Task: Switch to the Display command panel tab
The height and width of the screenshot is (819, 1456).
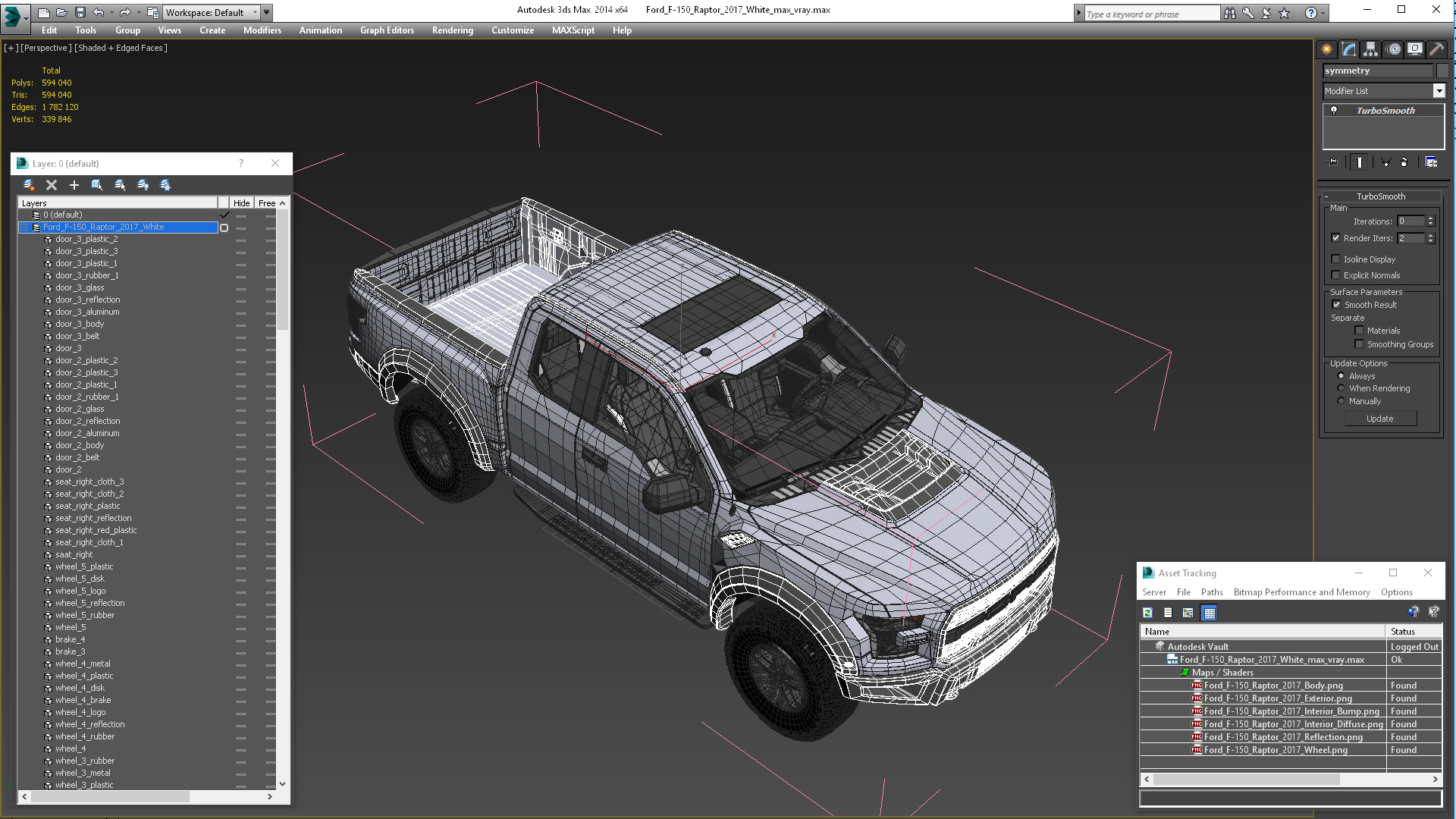Action: pyautogui.click(x=1414, y=49)
